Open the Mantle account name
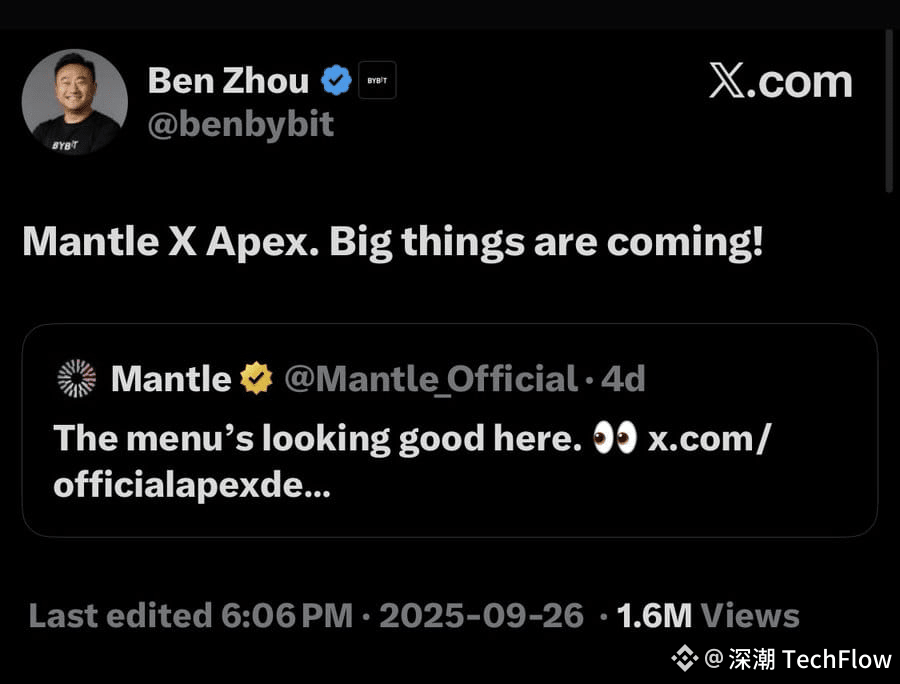Image resolution: width=900 pixels, height=684 pixels. (x=171, y=379)
